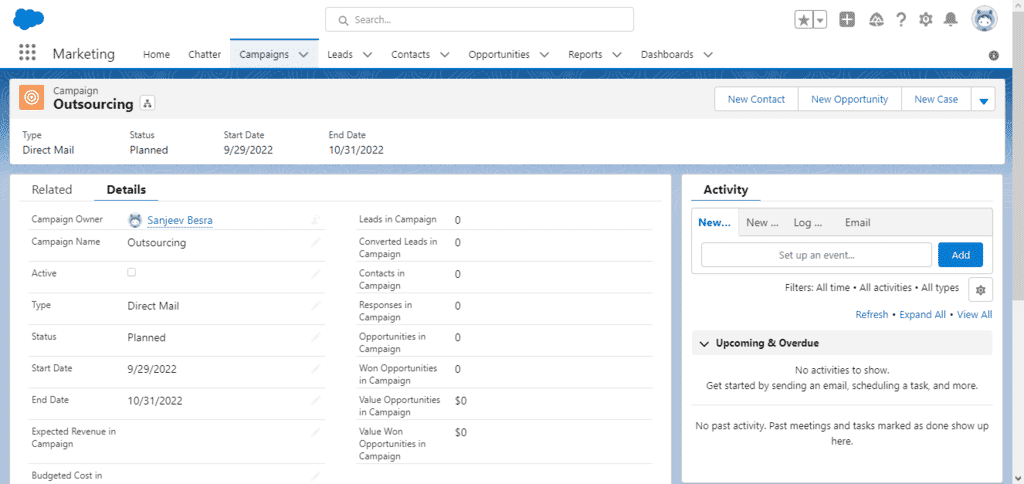1024x484 pixels.
Task: Open the Opportunities tab dropdown chevron
Action: click(544, 55)
